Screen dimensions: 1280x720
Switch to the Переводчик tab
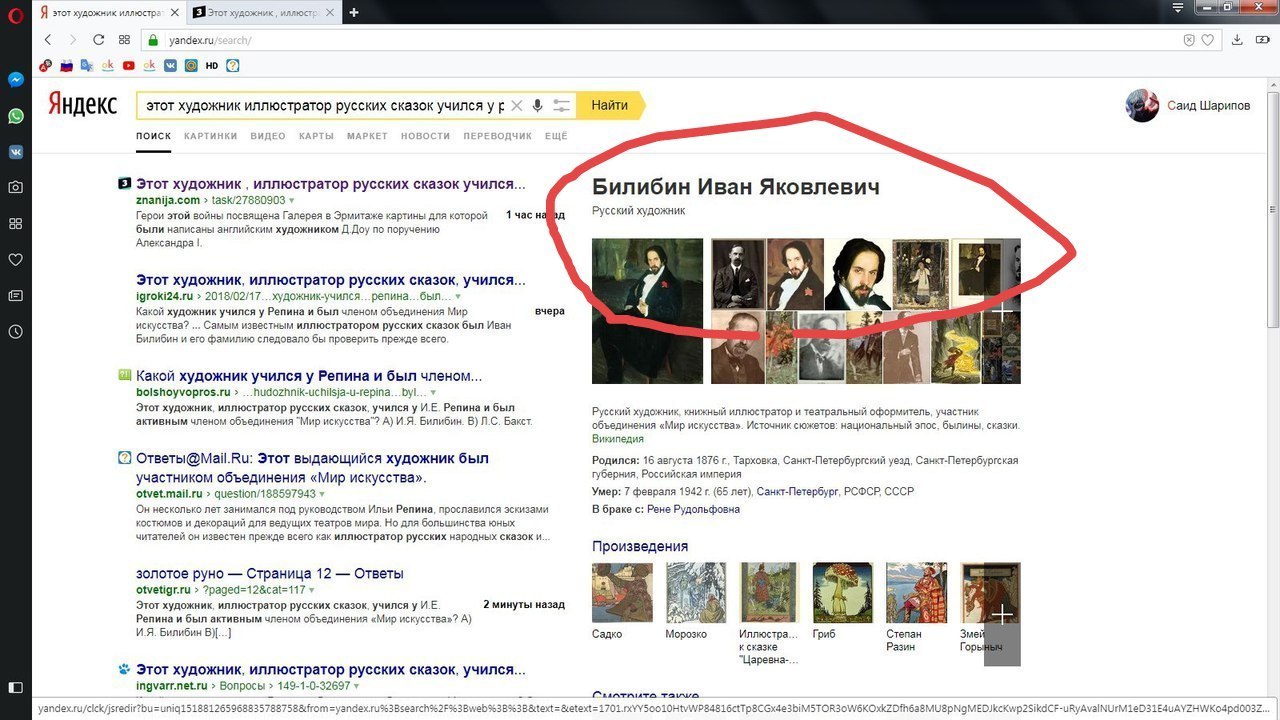[498, 136]
